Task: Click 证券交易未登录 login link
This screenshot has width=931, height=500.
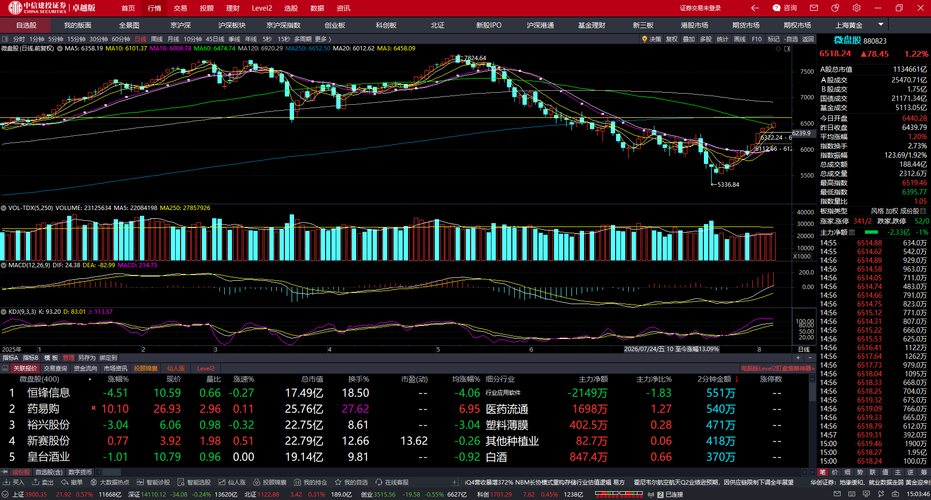Action: (x=700, y=8)
